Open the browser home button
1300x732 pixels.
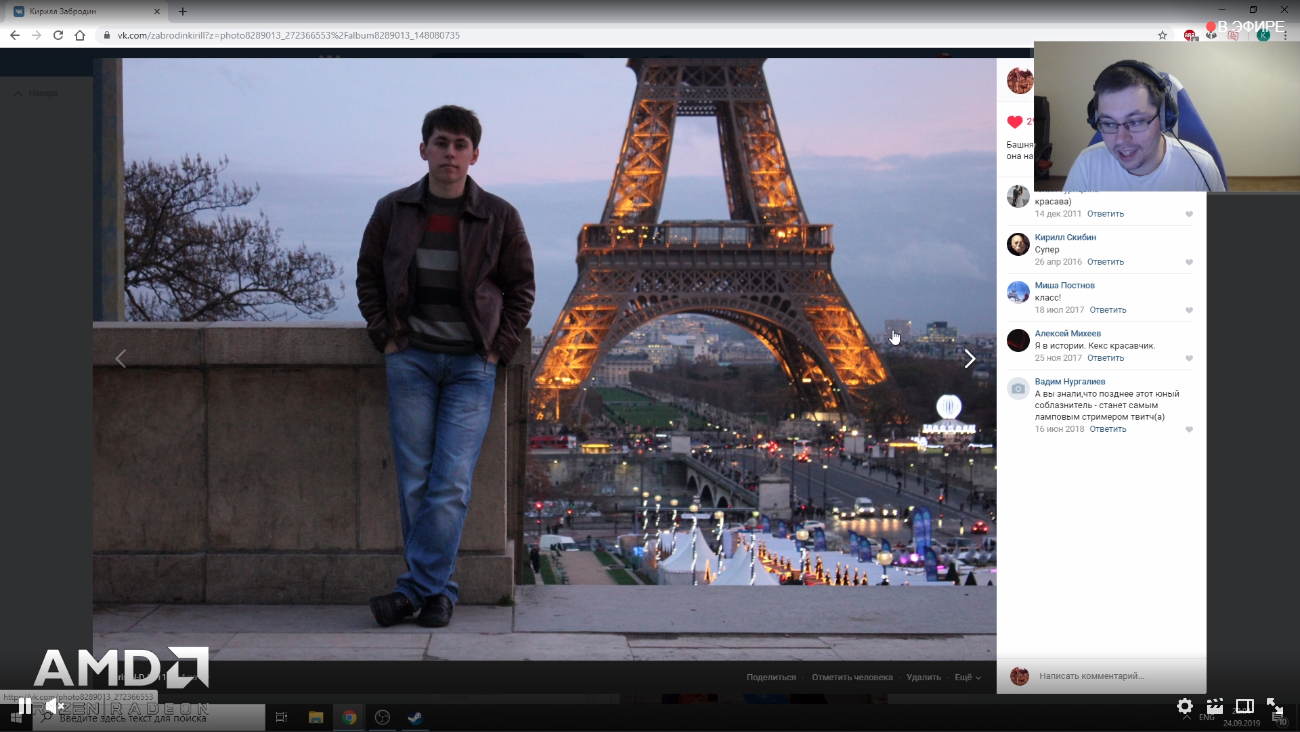tap(80, 35)
